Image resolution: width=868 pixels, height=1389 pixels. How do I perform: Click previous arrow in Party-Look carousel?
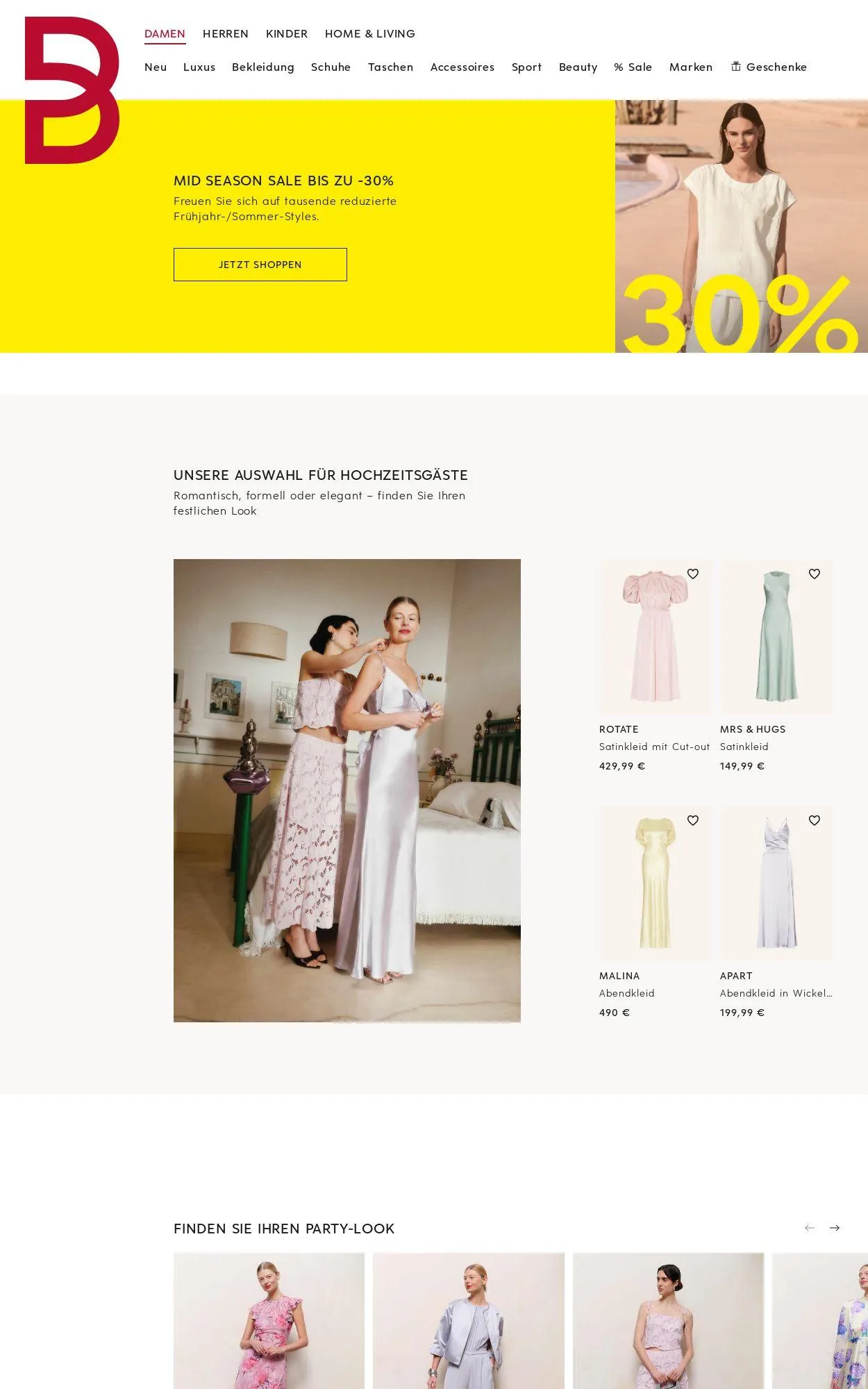[810, 1228]
